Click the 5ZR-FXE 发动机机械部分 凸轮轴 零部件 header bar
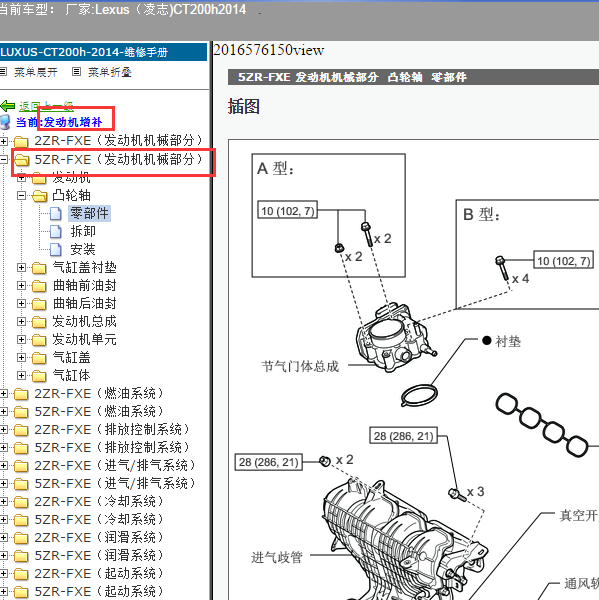Screen dimensions: 599x600 tap(413, 77)
